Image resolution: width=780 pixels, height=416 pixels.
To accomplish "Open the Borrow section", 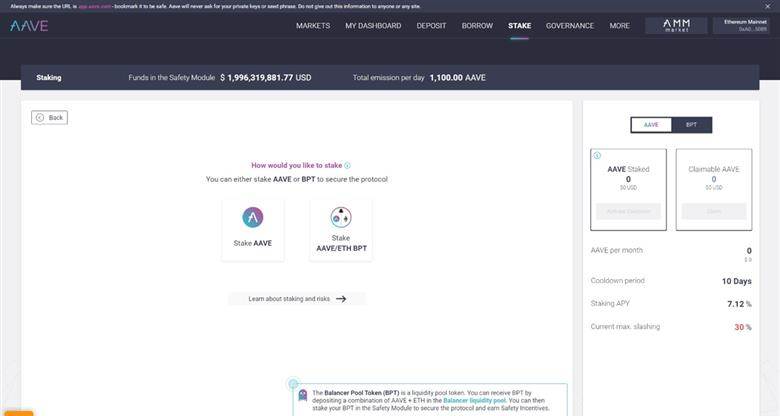I will (477, 25).
